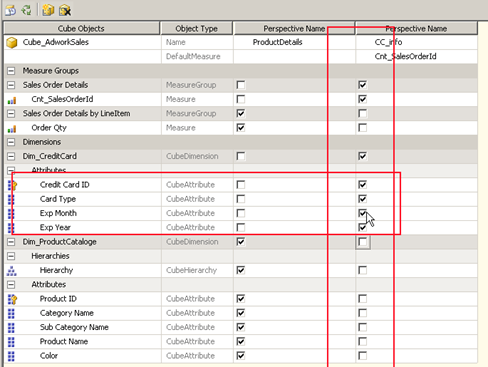Check Product Name in CC_info perspective

point(362,341)
